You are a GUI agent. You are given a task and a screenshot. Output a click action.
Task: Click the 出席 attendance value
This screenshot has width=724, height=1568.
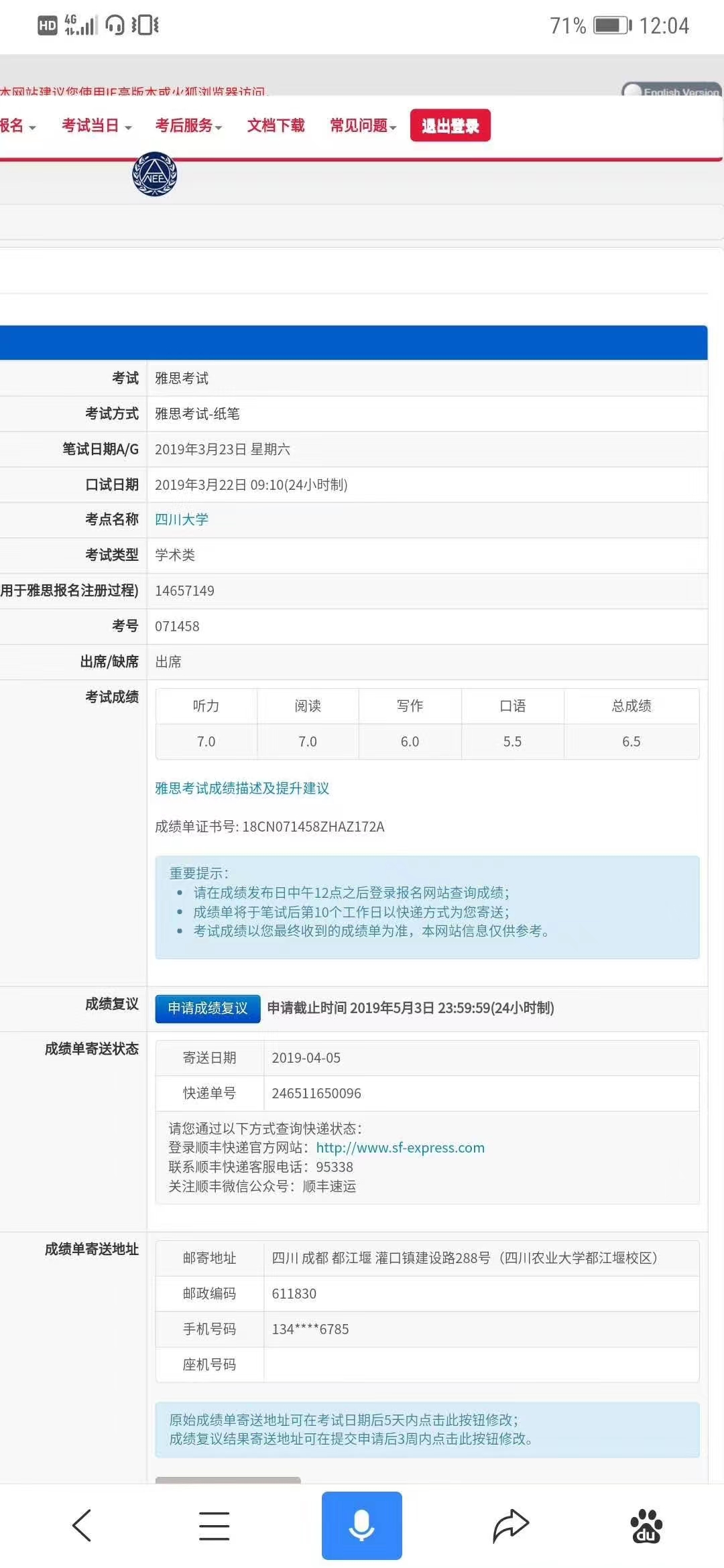(x=168, y=661)
